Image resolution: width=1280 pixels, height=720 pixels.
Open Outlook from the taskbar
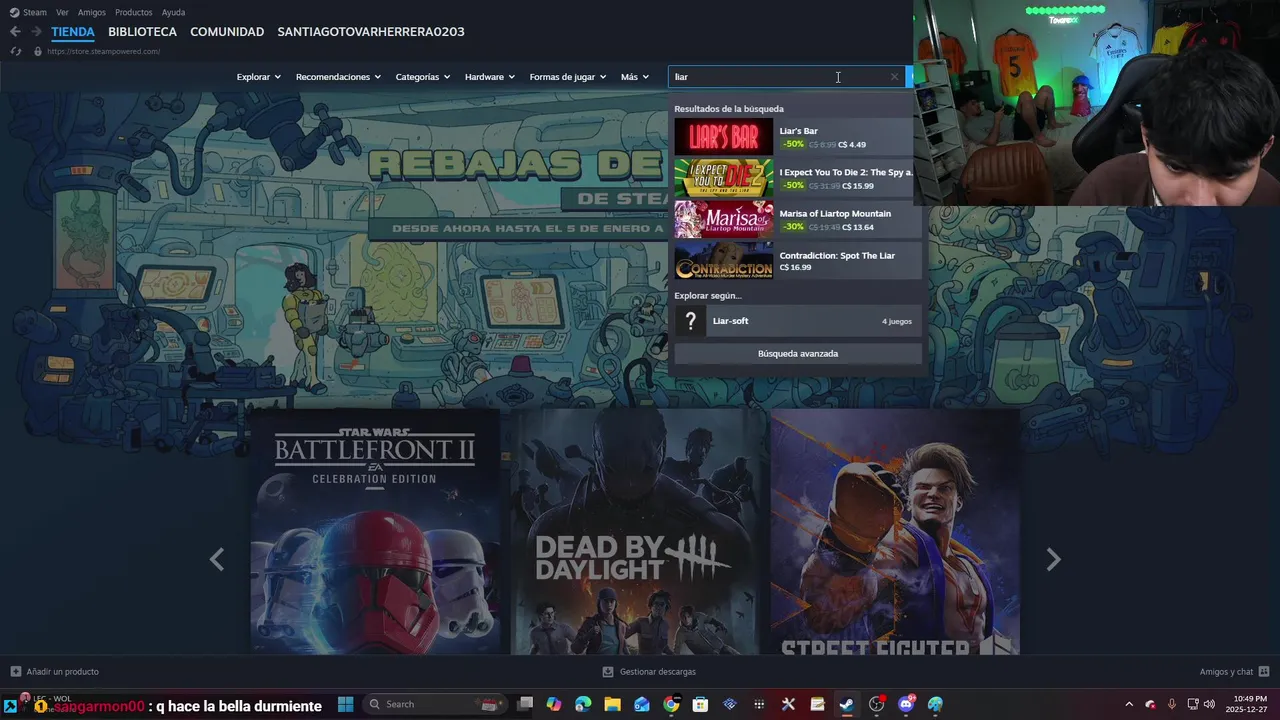(642, 704)
